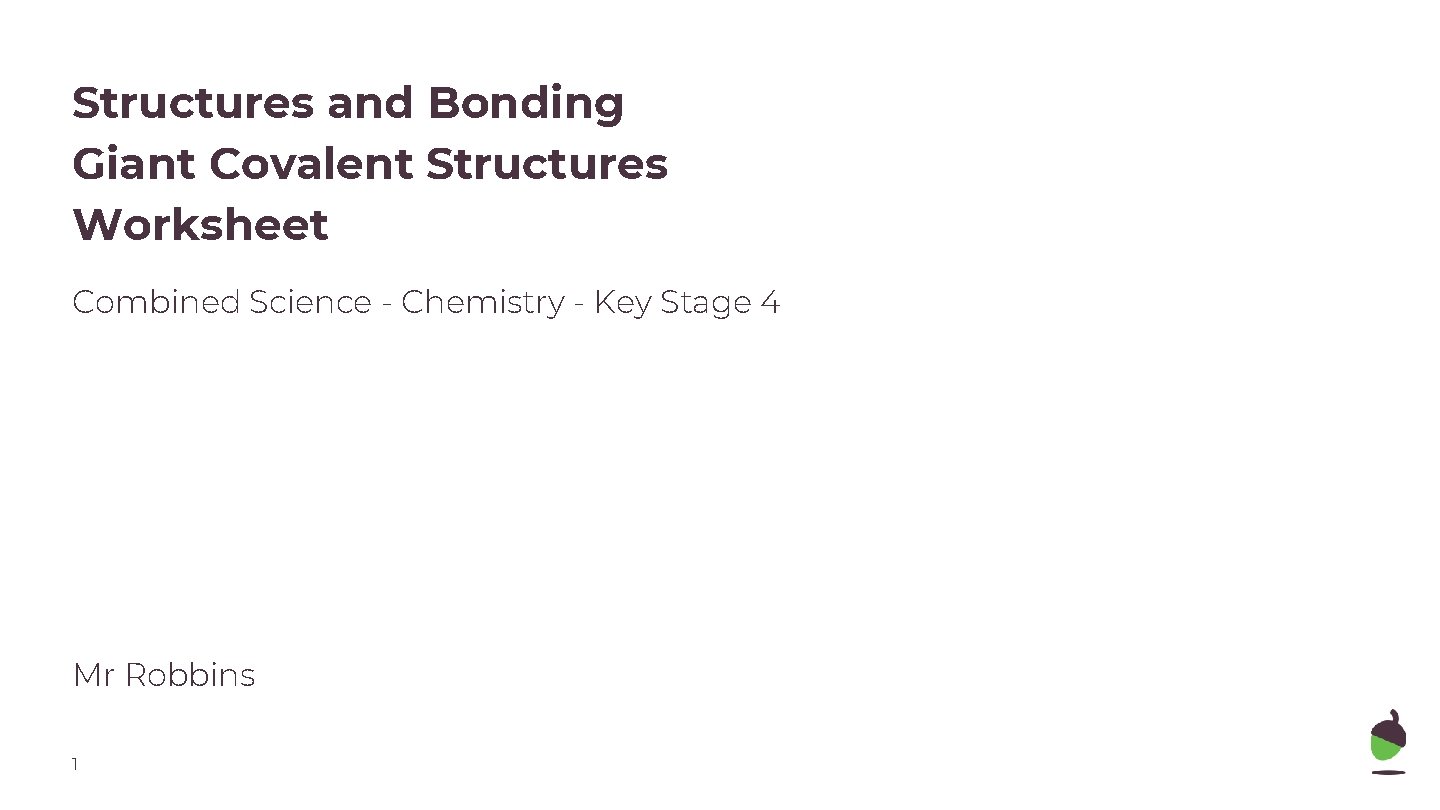
Task: Click the word 'Robbins' in author line
Action: pos(190,676)
